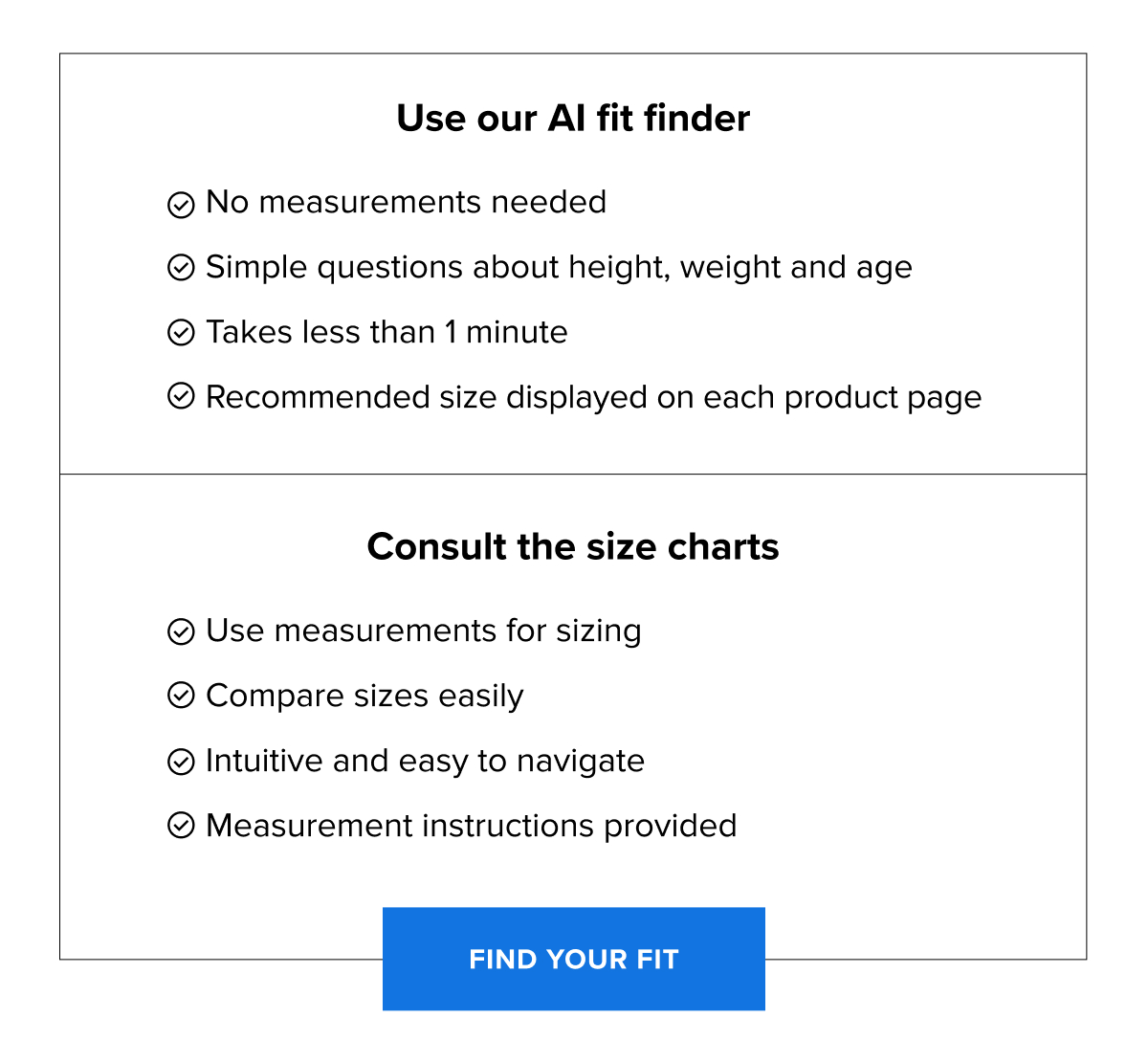Click the Takes less than 1 minute text

click(386, 332)
